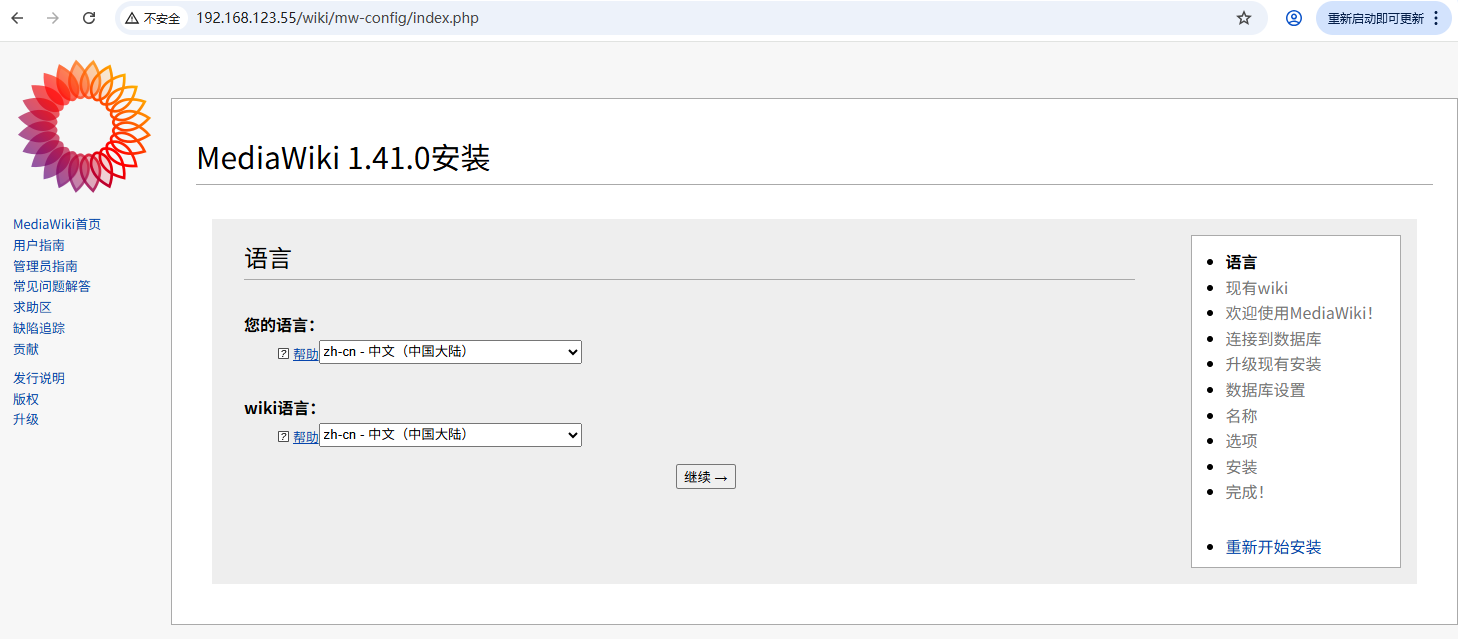Select 名称 step in install list
Image resolution: width=1458 pixels, height=639 pixels.
[x=1242, y=415]
